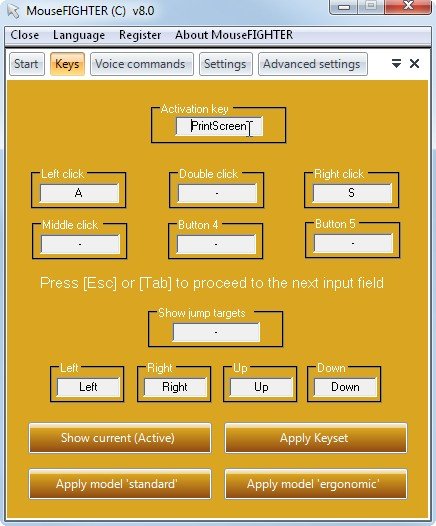Click the 'Middle click' group label
The height and width of the screenshot is (526, 436).
pyautogui.click(x=70, y=225)
